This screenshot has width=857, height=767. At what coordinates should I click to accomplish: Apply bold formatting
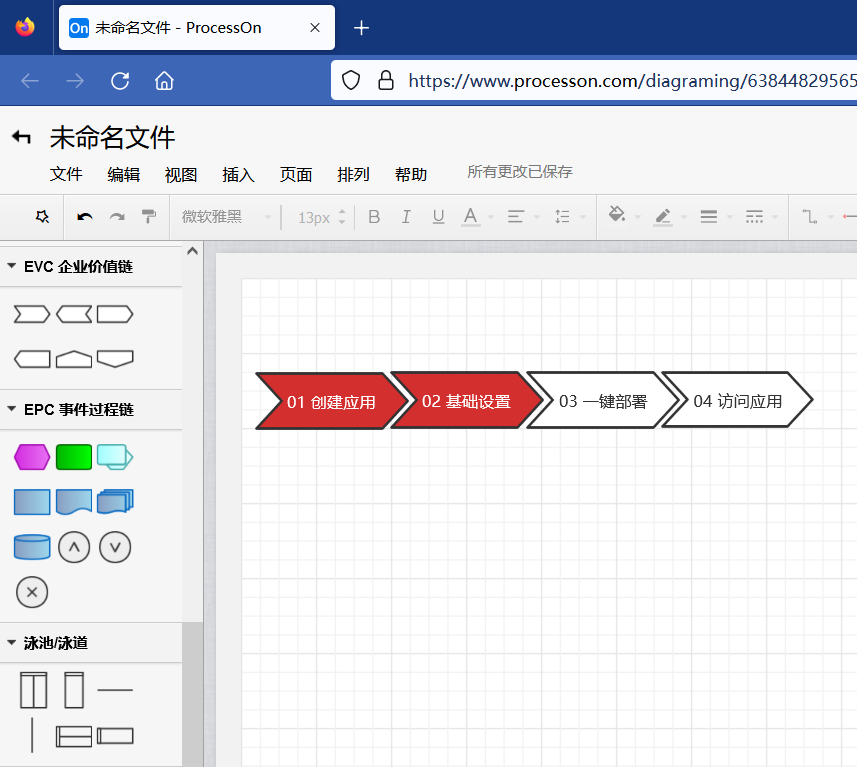[x=373, y=215]
